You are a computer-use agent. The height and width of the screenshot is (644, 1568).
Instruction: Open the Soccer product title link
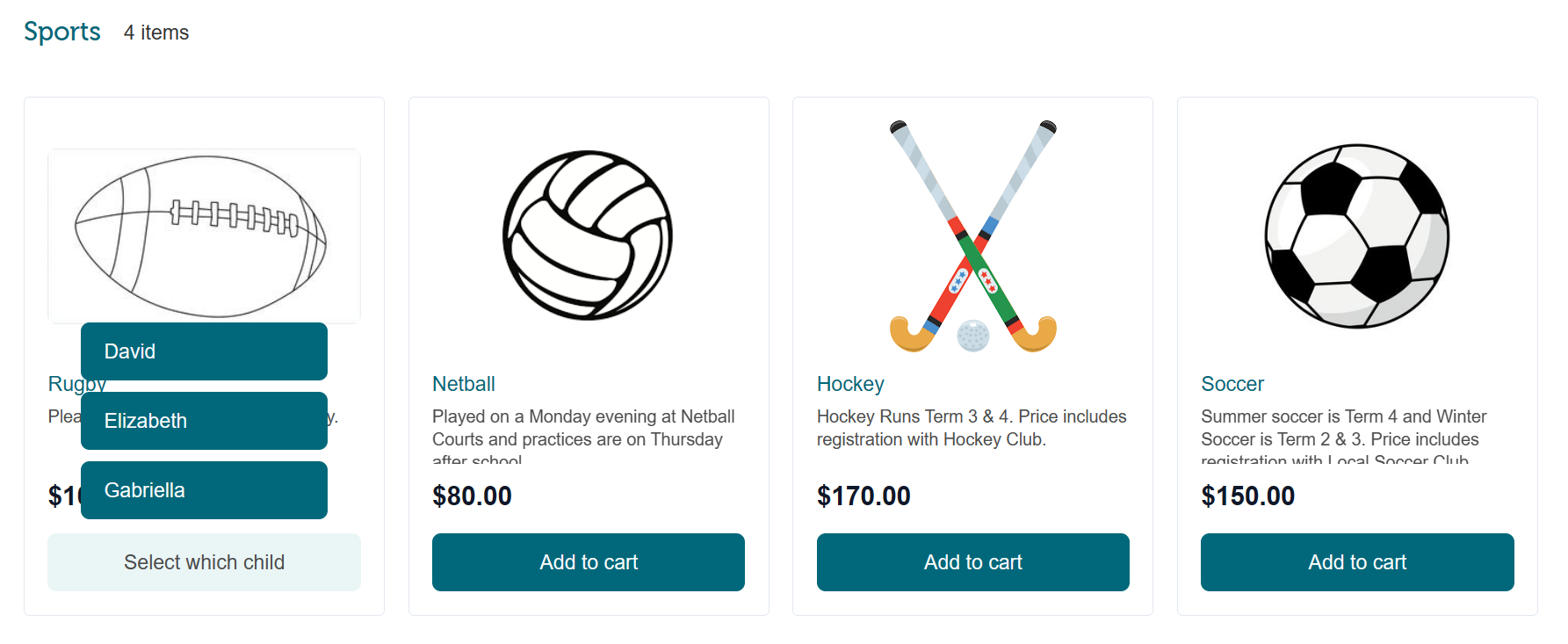tap(1232, 384)
